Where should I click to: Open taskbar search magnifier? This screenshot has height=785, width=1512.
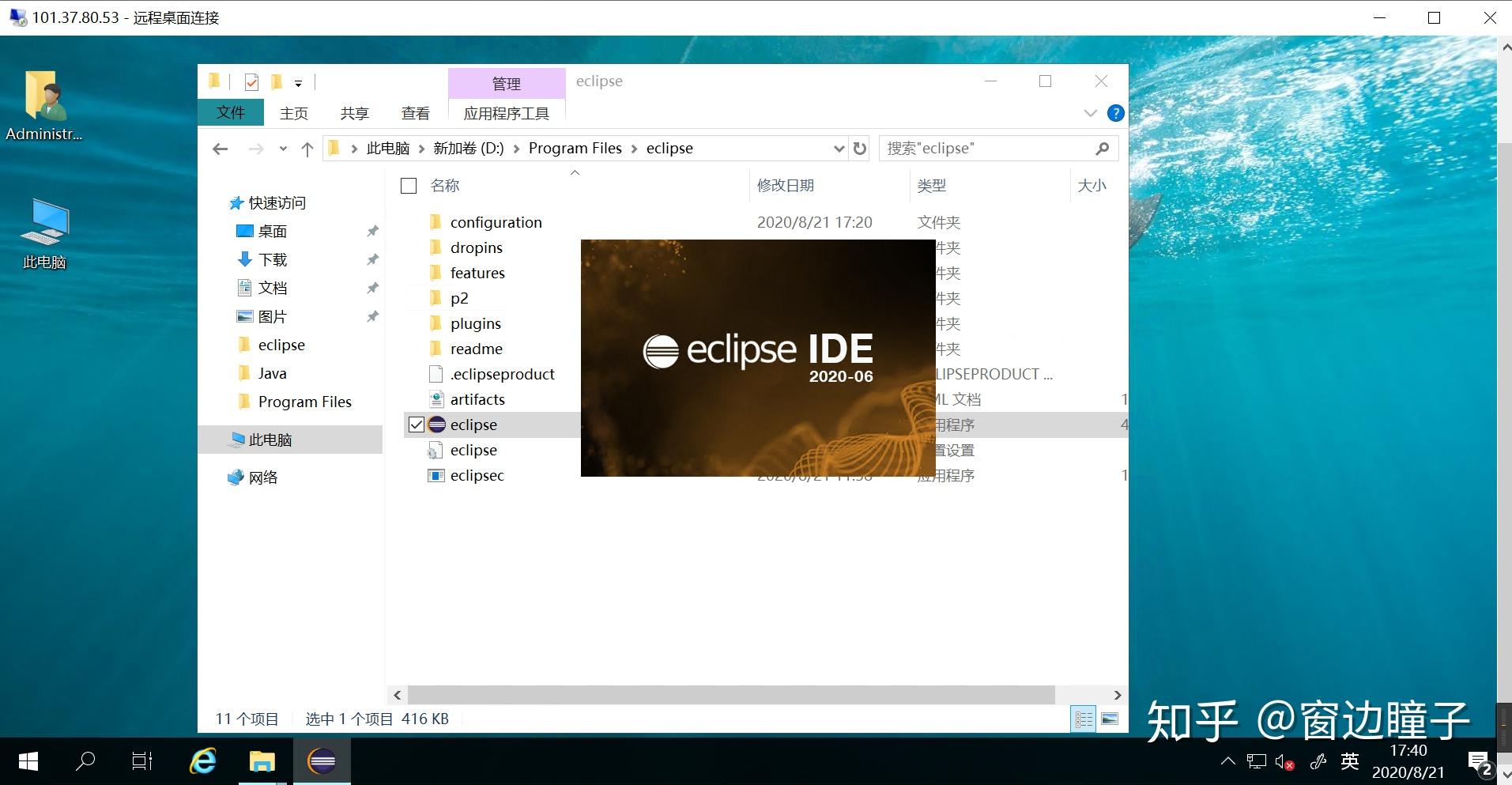(x=85, y=762)
